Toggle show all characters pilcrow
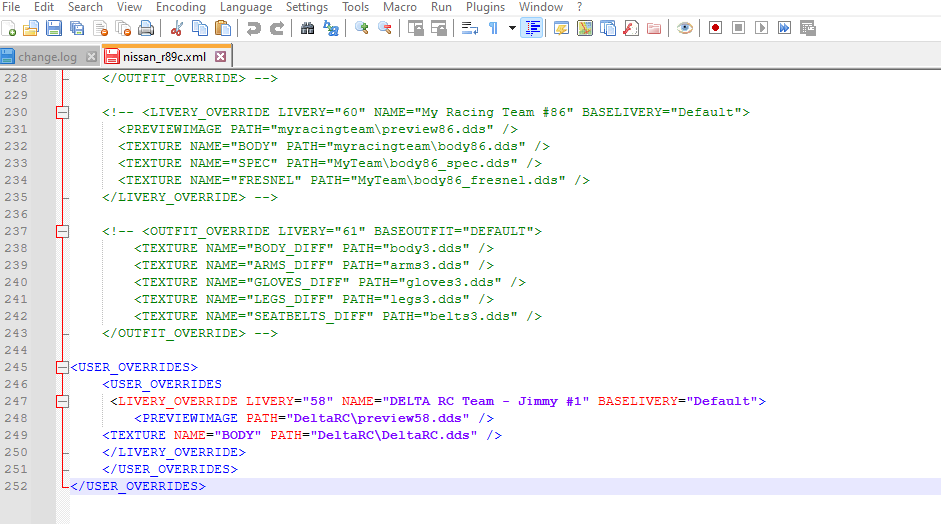Image resolution: width=941 pixels, height=524 pixels. tap(493, 28)
